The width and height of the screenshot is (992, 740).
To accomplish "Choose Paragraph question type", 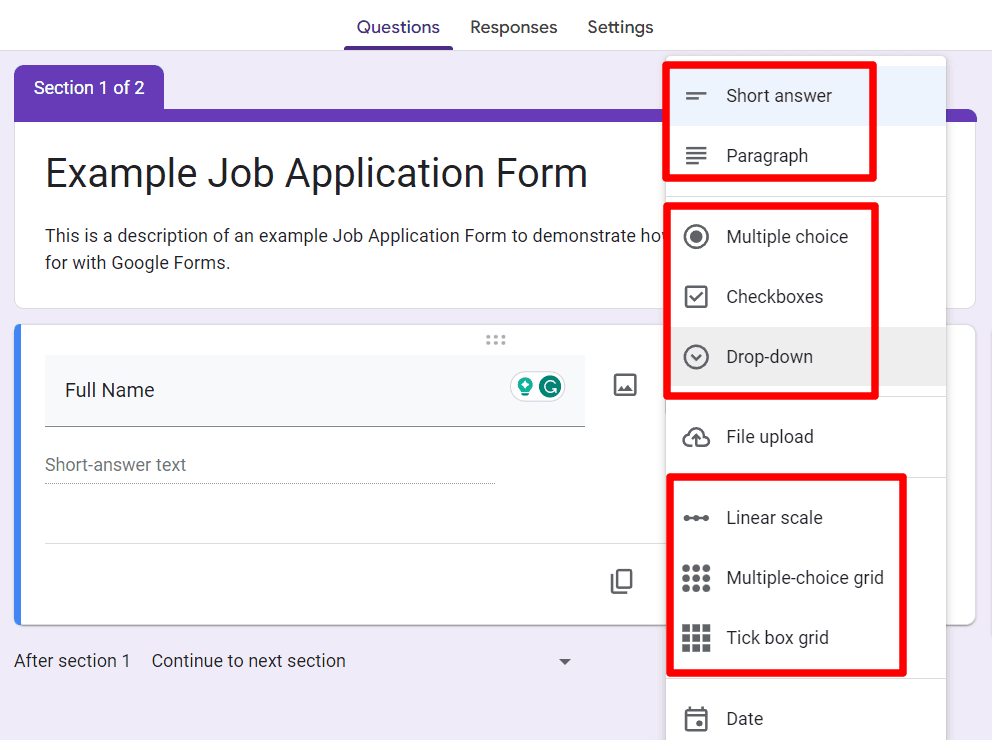I will 806,156.
